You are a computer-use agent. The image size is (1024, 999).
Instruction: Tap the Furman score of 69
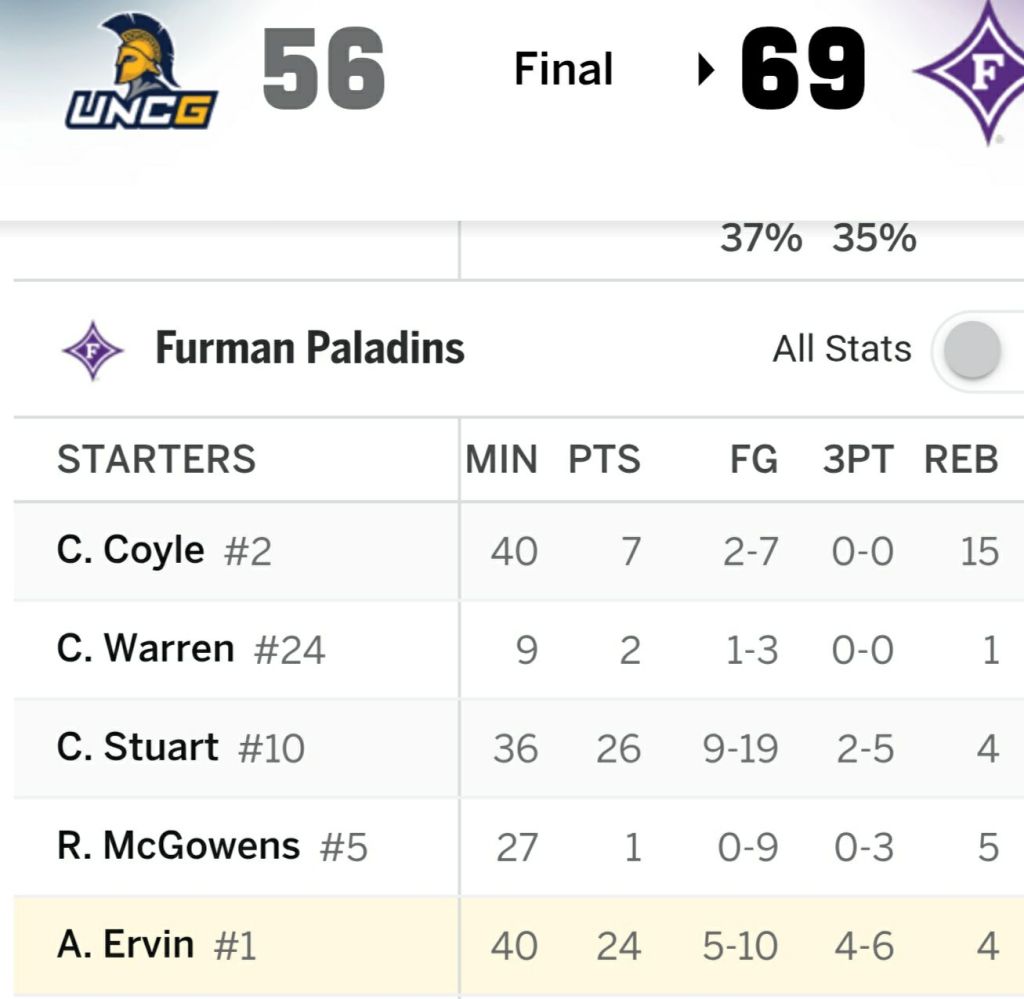pos(804,70)
